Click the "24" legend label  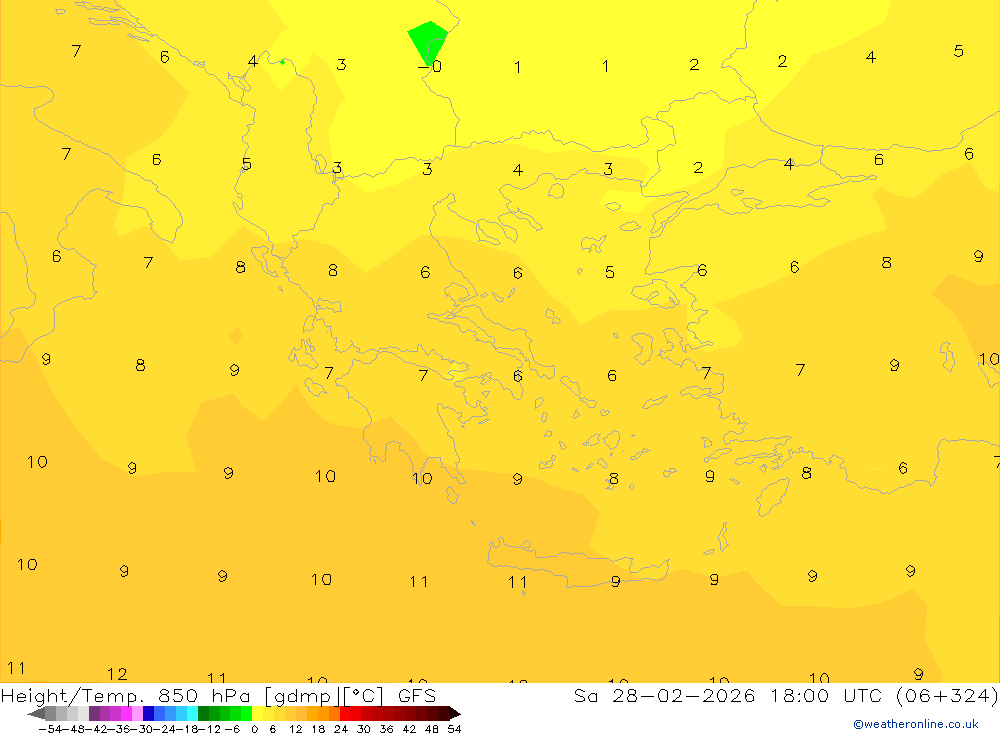click(x=341, y=729)
